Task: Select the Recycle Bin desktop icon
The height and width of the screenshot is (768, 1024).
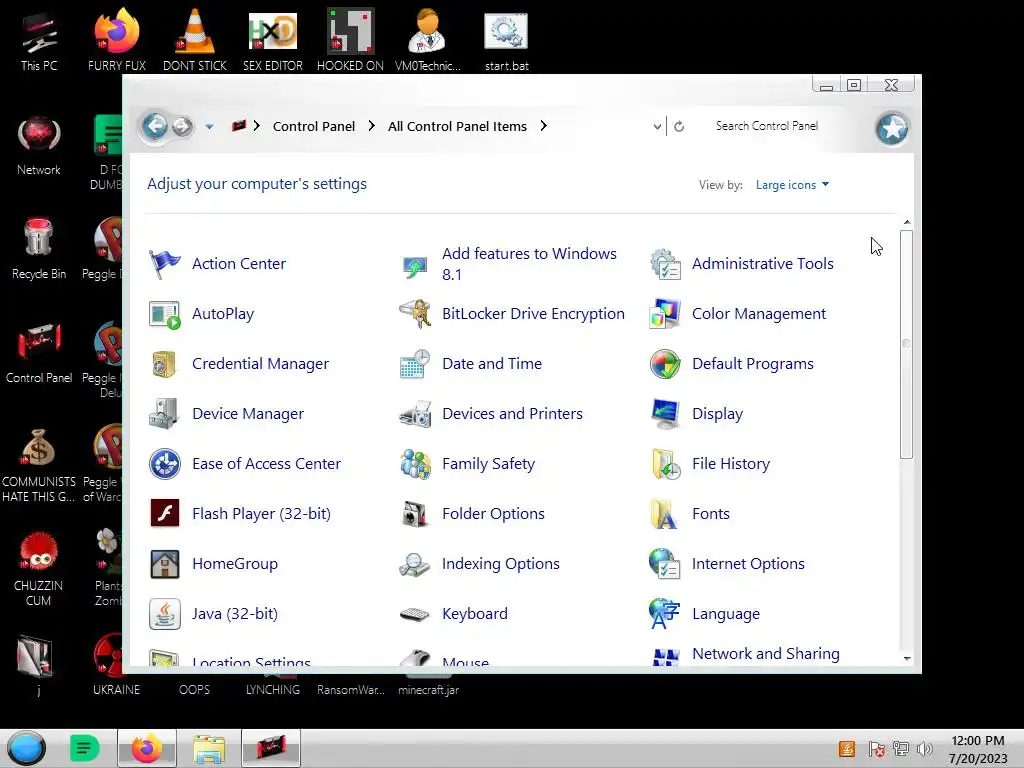Action: click(x=39, y=249)
